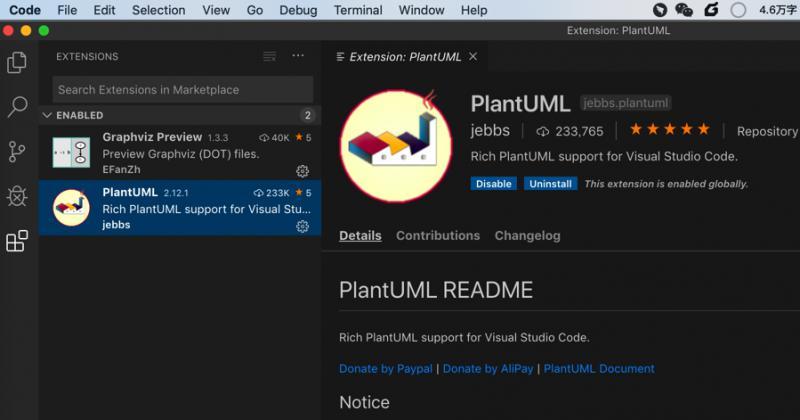The image size is (800, 420).
Task: Switch to the Contributions tab
Action: point(438,236)
